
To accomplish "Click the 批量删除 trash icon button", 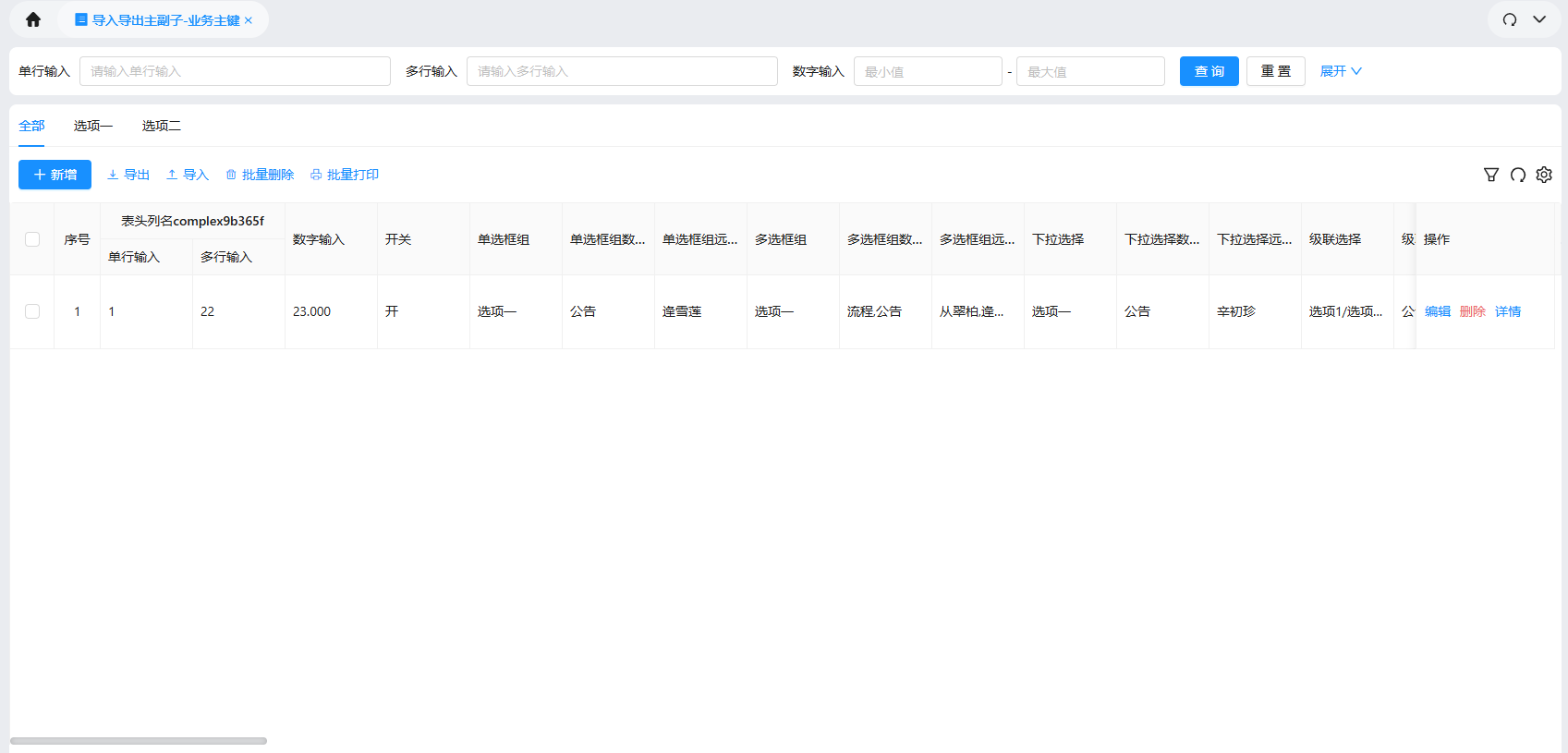I will point(260,175).
